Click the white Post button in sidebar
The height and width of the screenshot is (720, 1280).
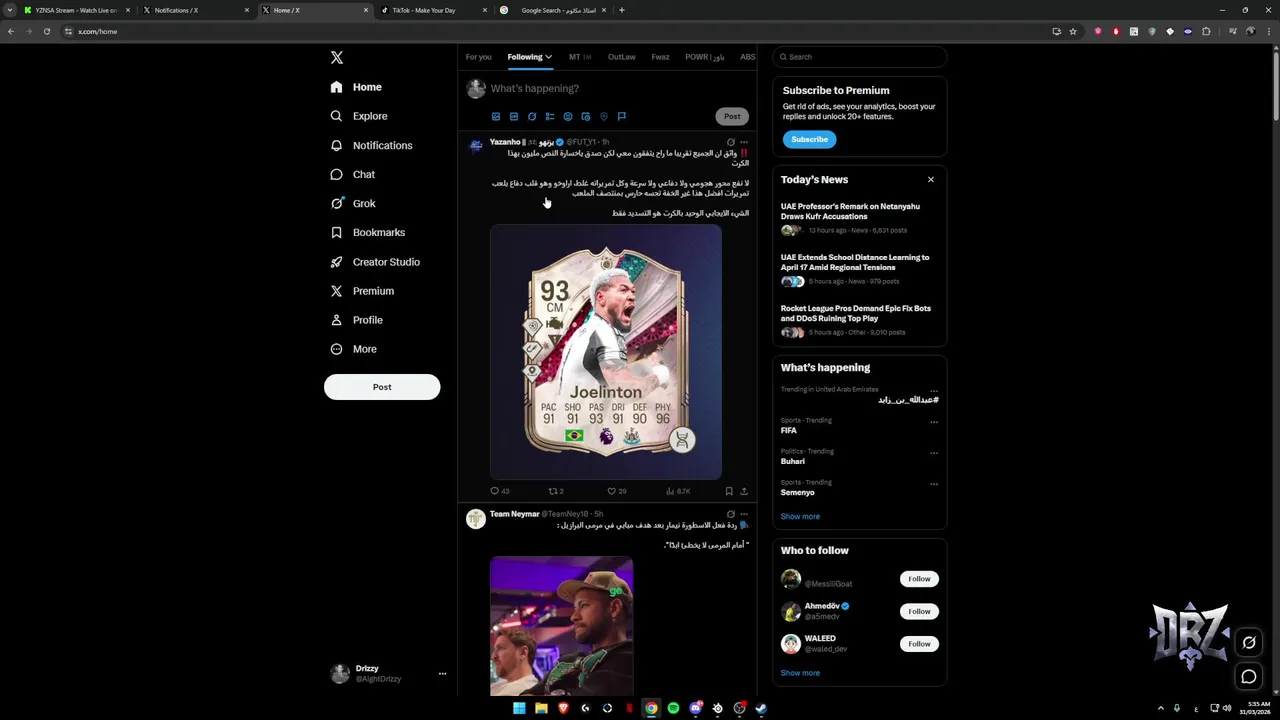tap(382, 387)
